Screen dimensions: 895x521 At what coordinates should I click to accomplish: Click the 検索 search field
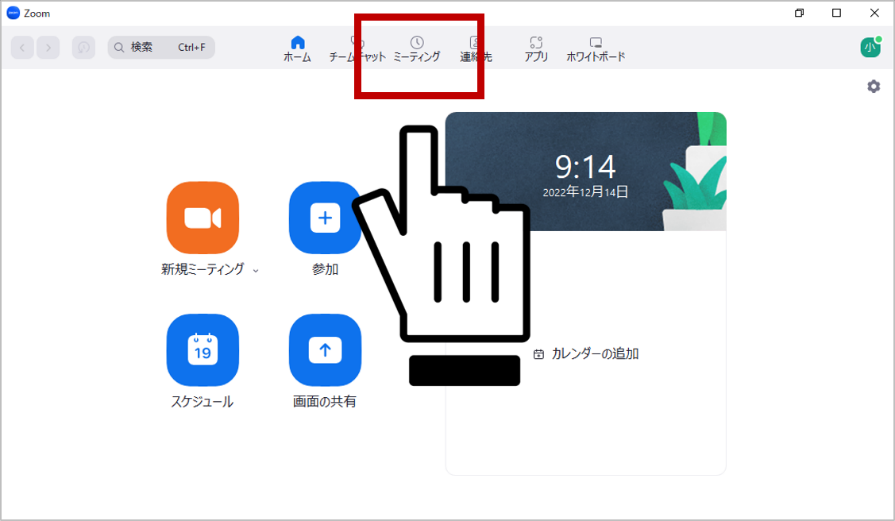click(162, 47)
